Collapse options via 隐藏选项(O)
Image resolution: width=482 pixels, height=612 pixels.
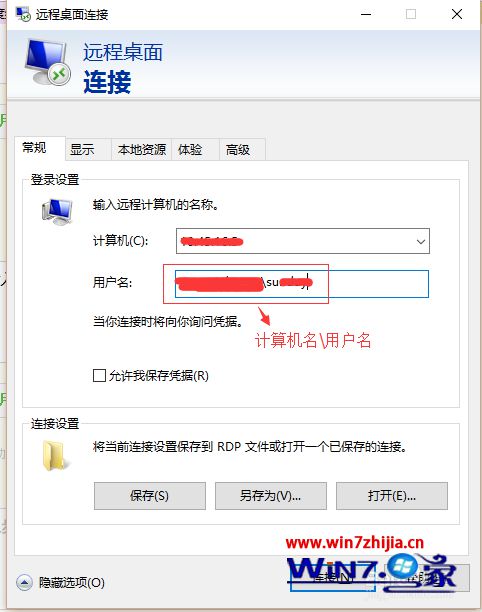[x=71, y=583]
